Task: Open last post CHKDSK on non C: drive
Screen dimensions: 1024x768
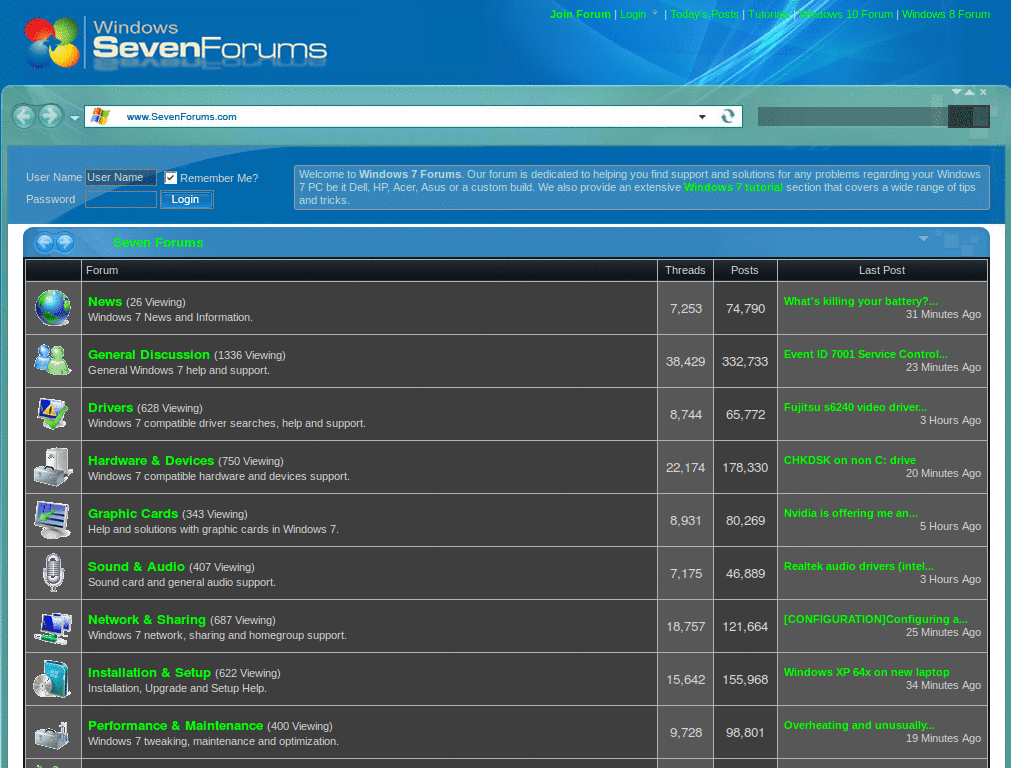Action: point(850,460)
